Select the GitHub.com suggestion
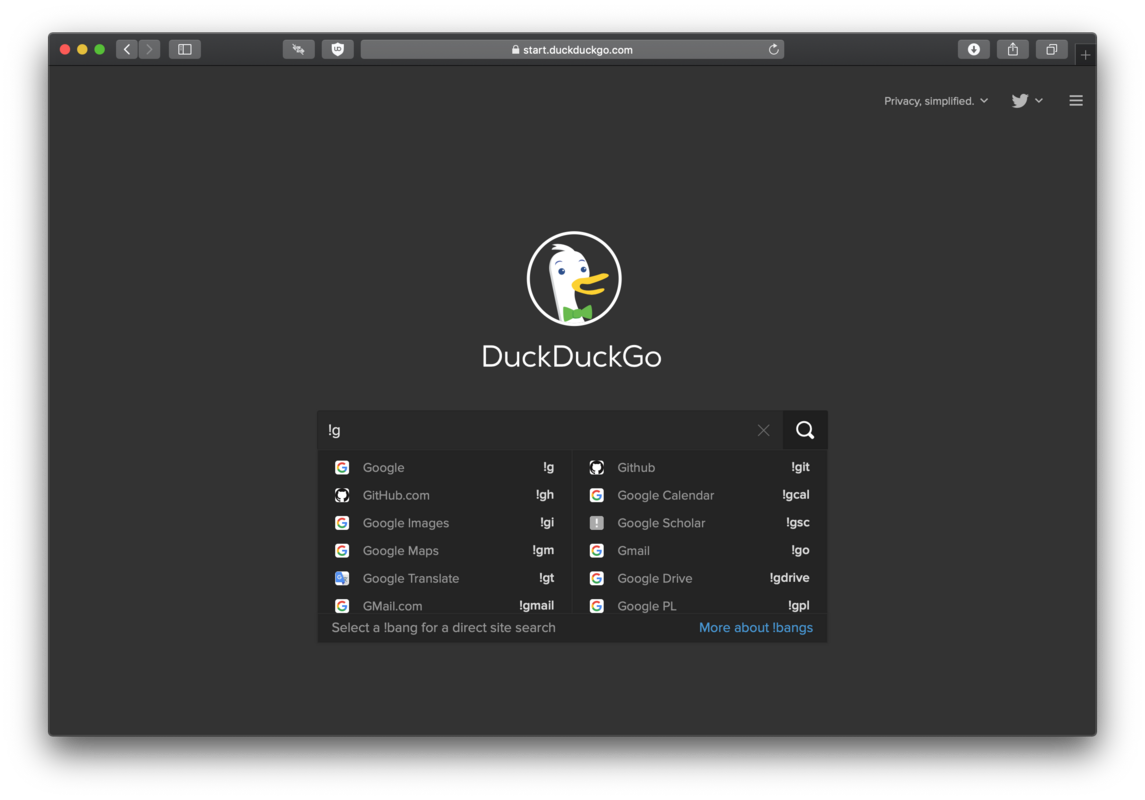Screen dimensions: 1145x800 point(445,495)
